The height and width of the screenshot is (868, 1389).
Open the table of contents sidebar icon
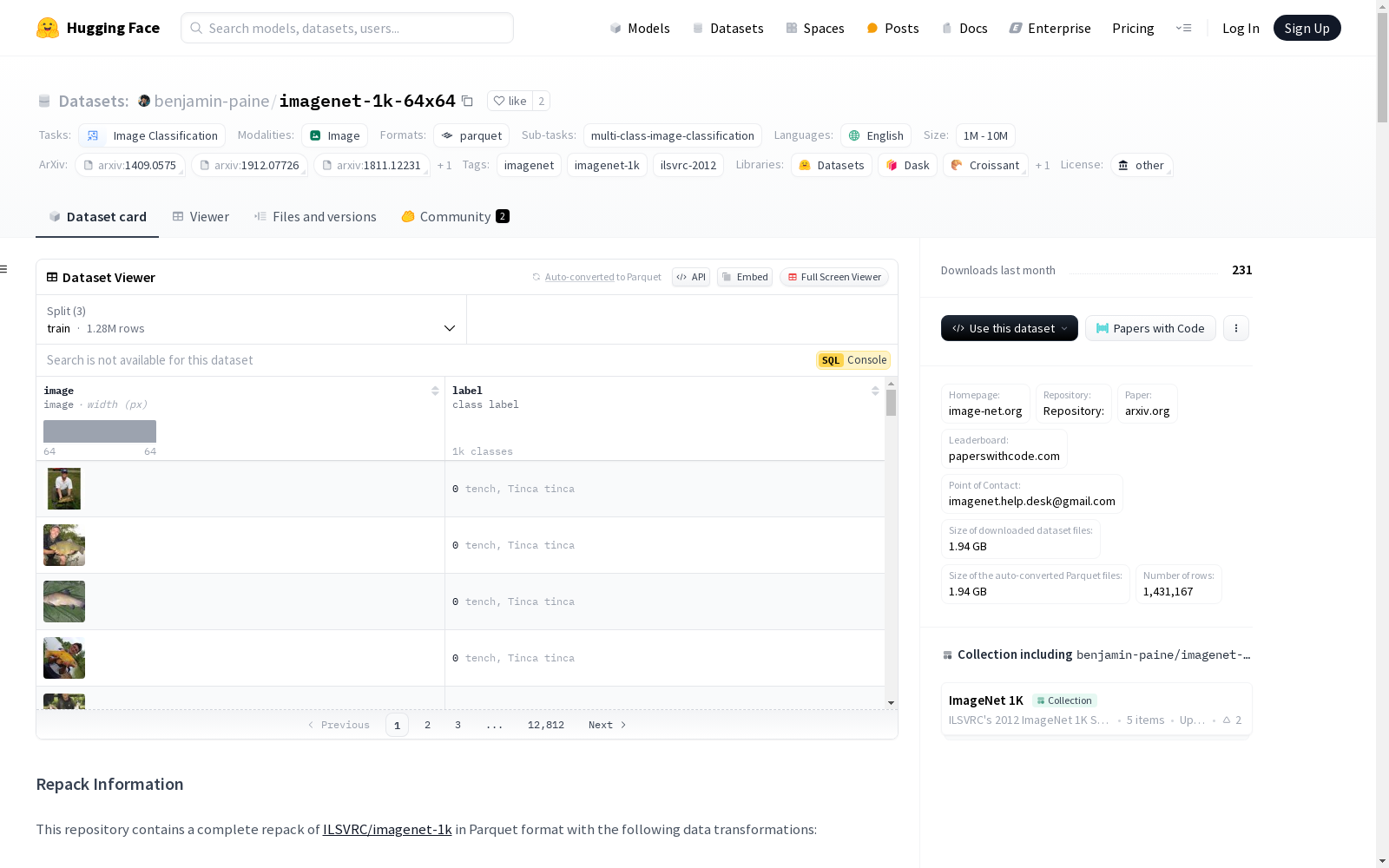click(x=4, y=269)
